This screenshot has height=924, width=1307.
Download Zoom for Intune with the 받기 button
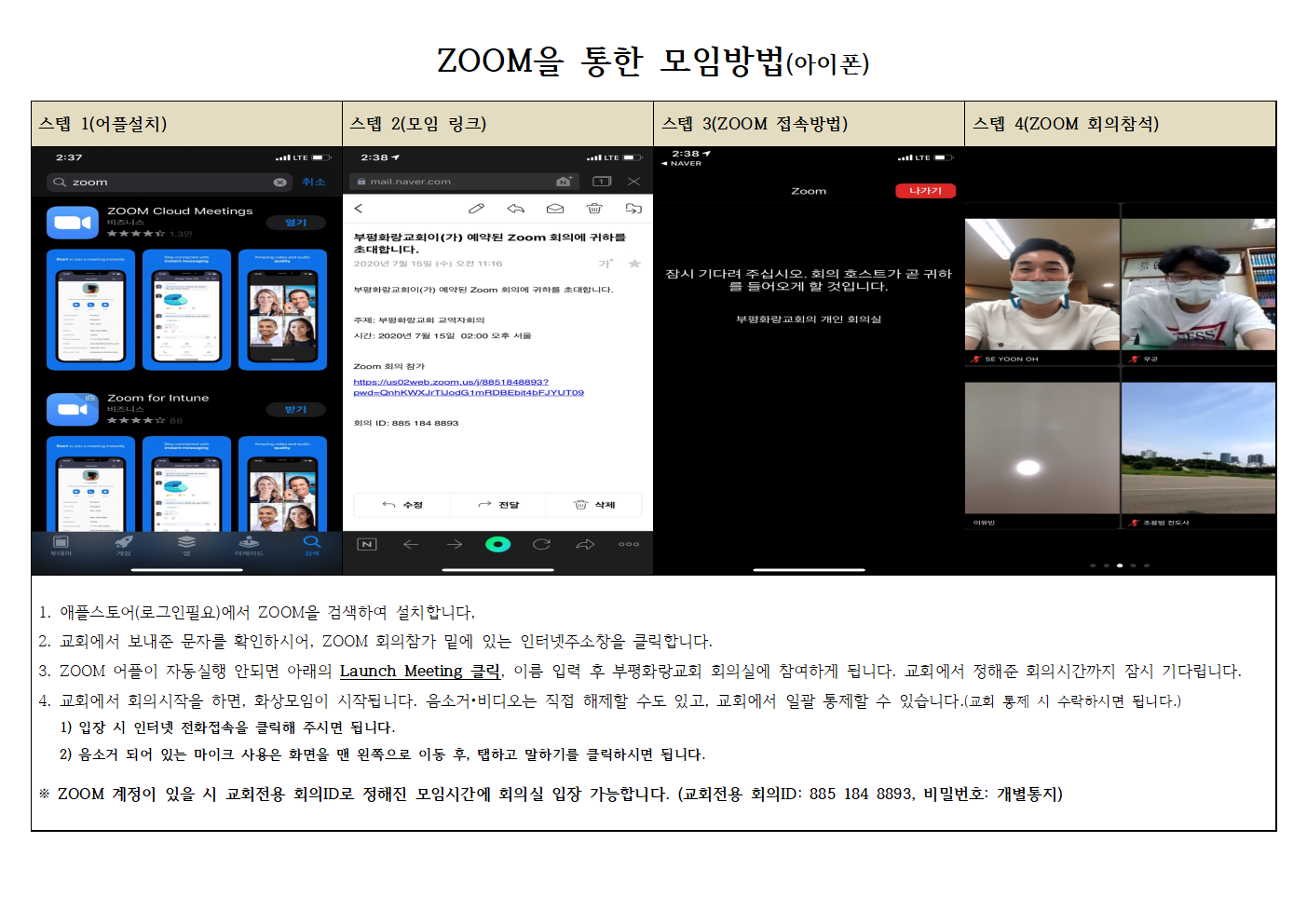295,410
